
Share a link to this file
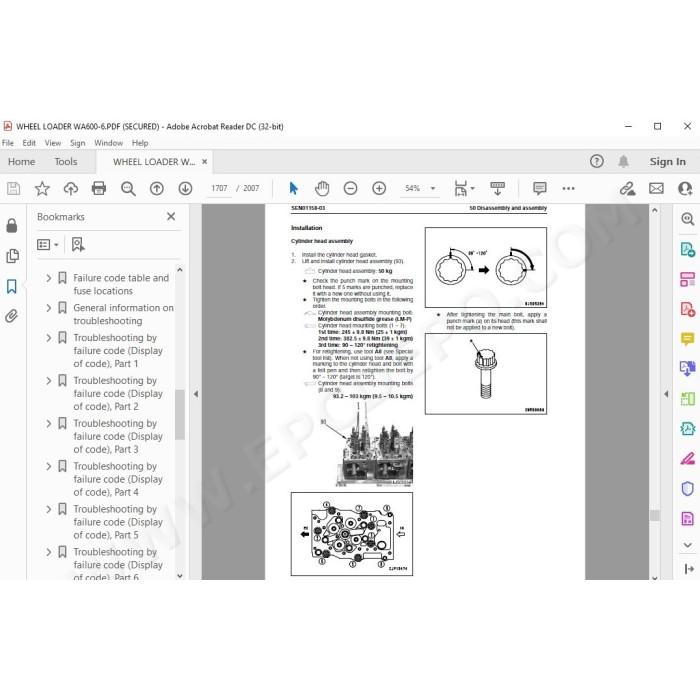(627, 188)
